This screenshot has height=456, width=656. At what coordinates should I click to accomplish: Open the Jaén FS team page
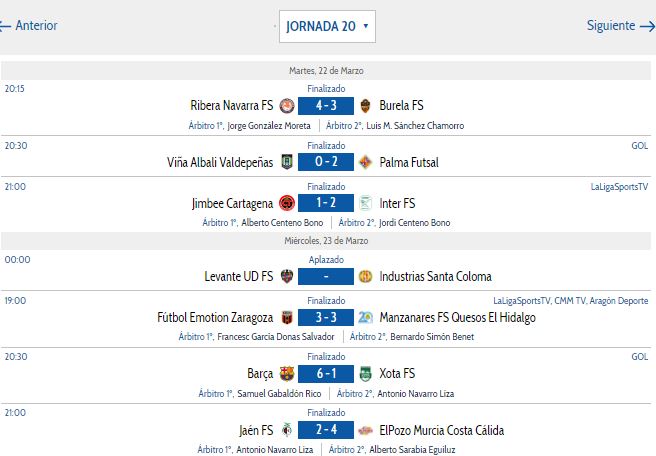pyautogui.click(x=257, y=431)
